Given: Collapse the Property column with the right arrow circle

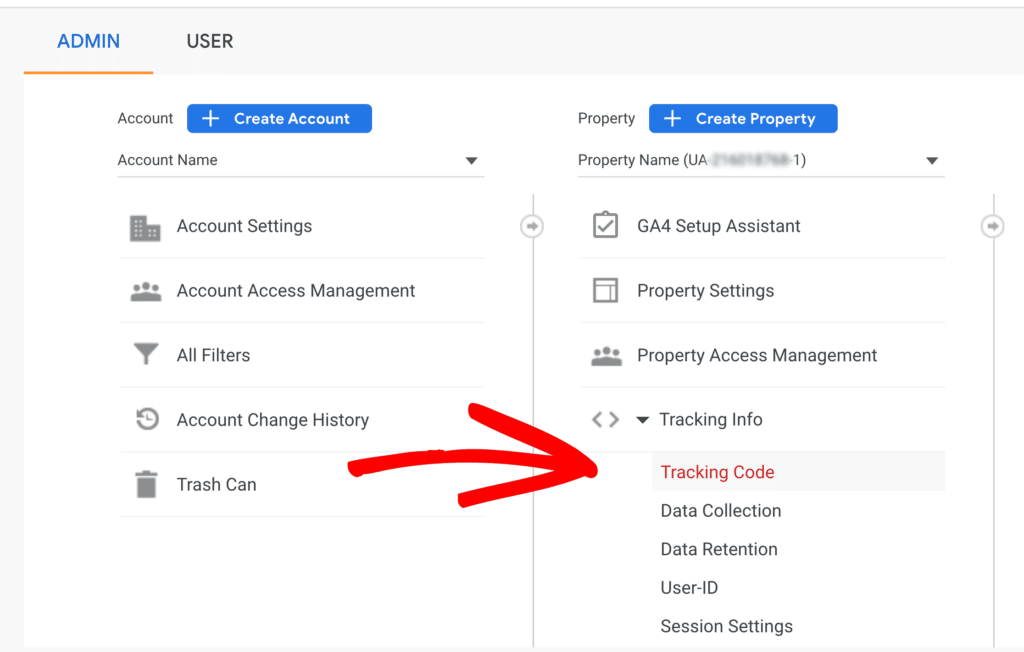Looking at the screenshot, I should coord(993,226).
